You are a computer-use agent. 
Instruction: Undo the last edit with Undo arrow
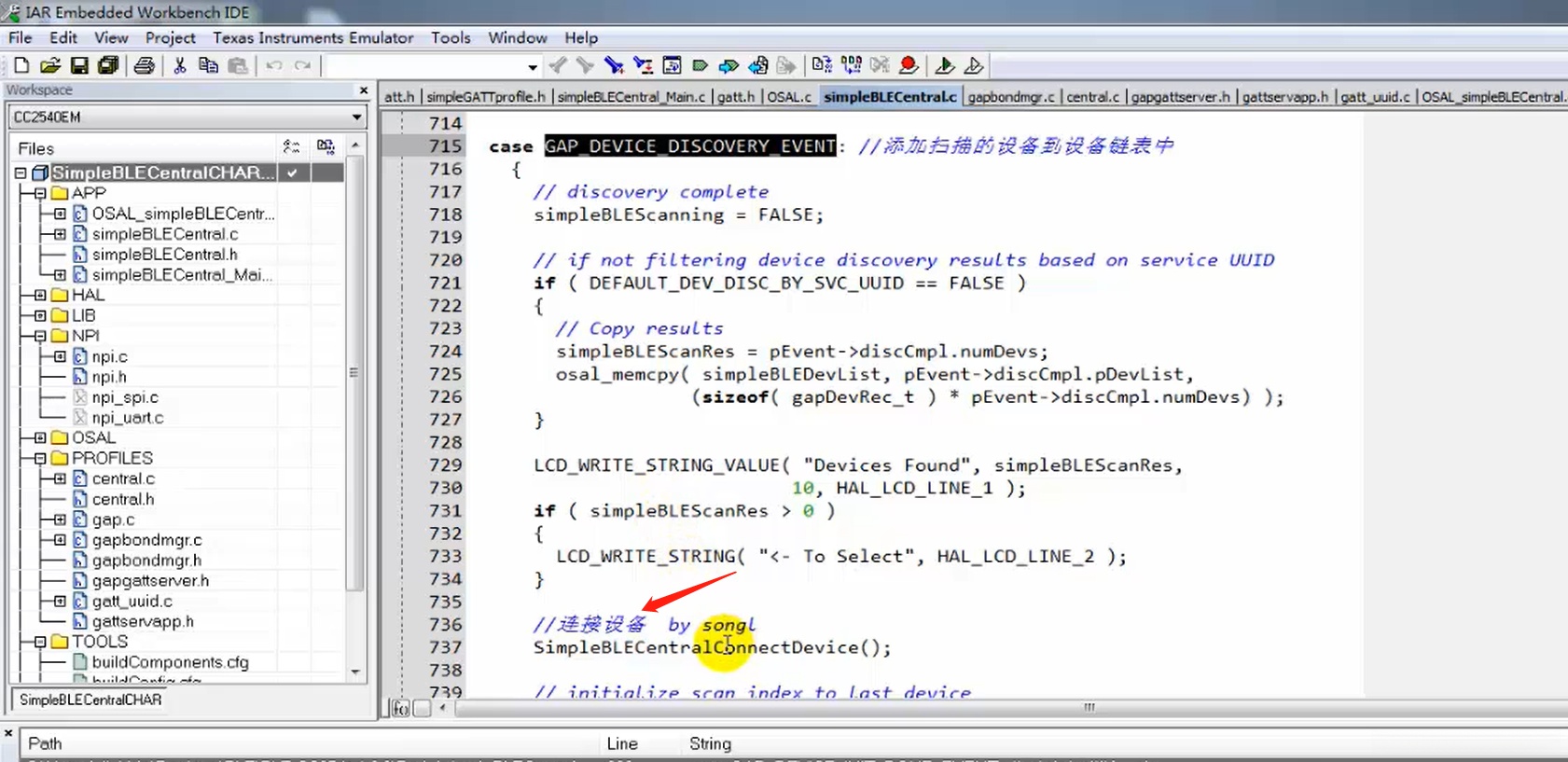(273, 65)
